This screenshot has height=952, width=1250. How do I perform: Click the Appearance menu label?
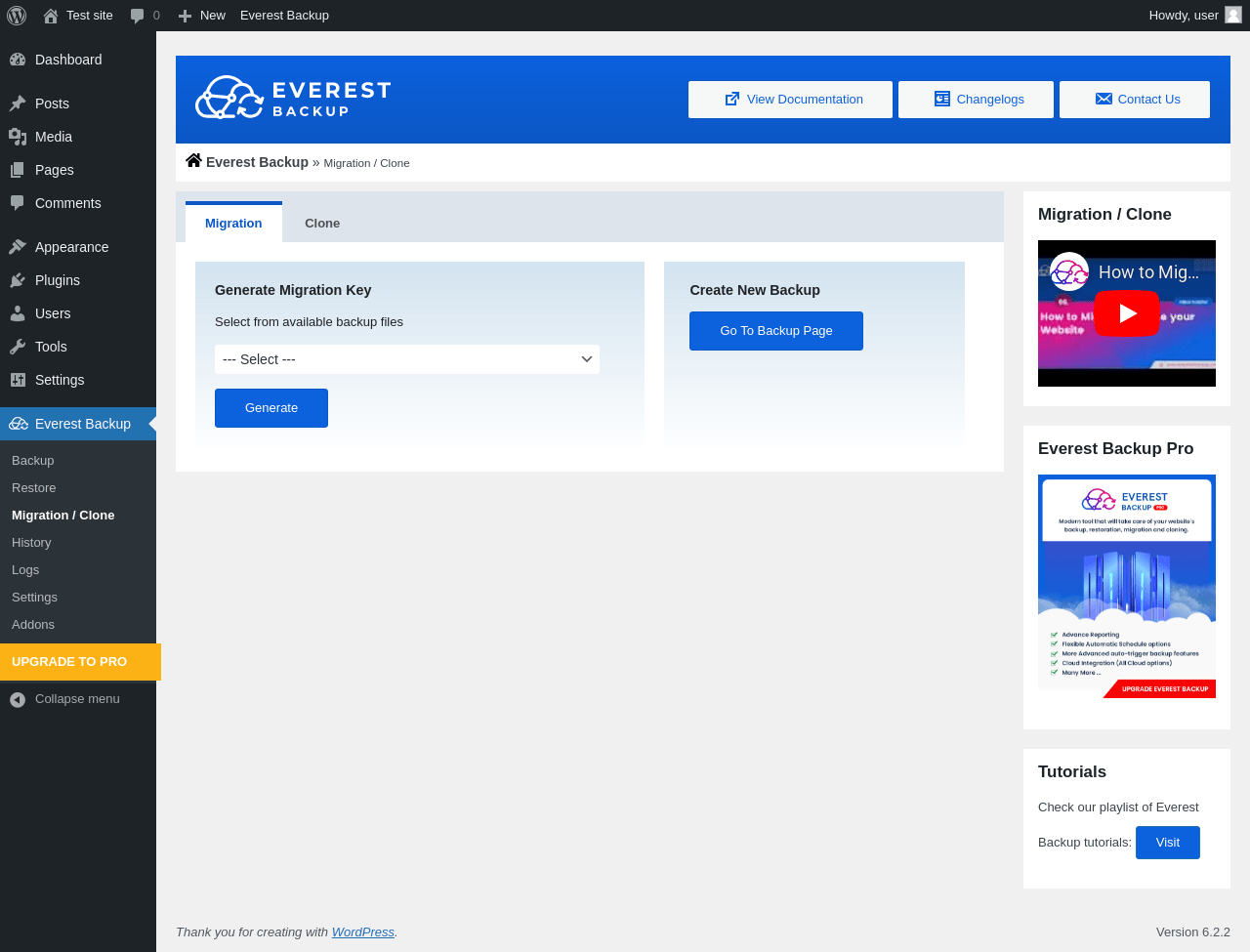click(72, 247)
